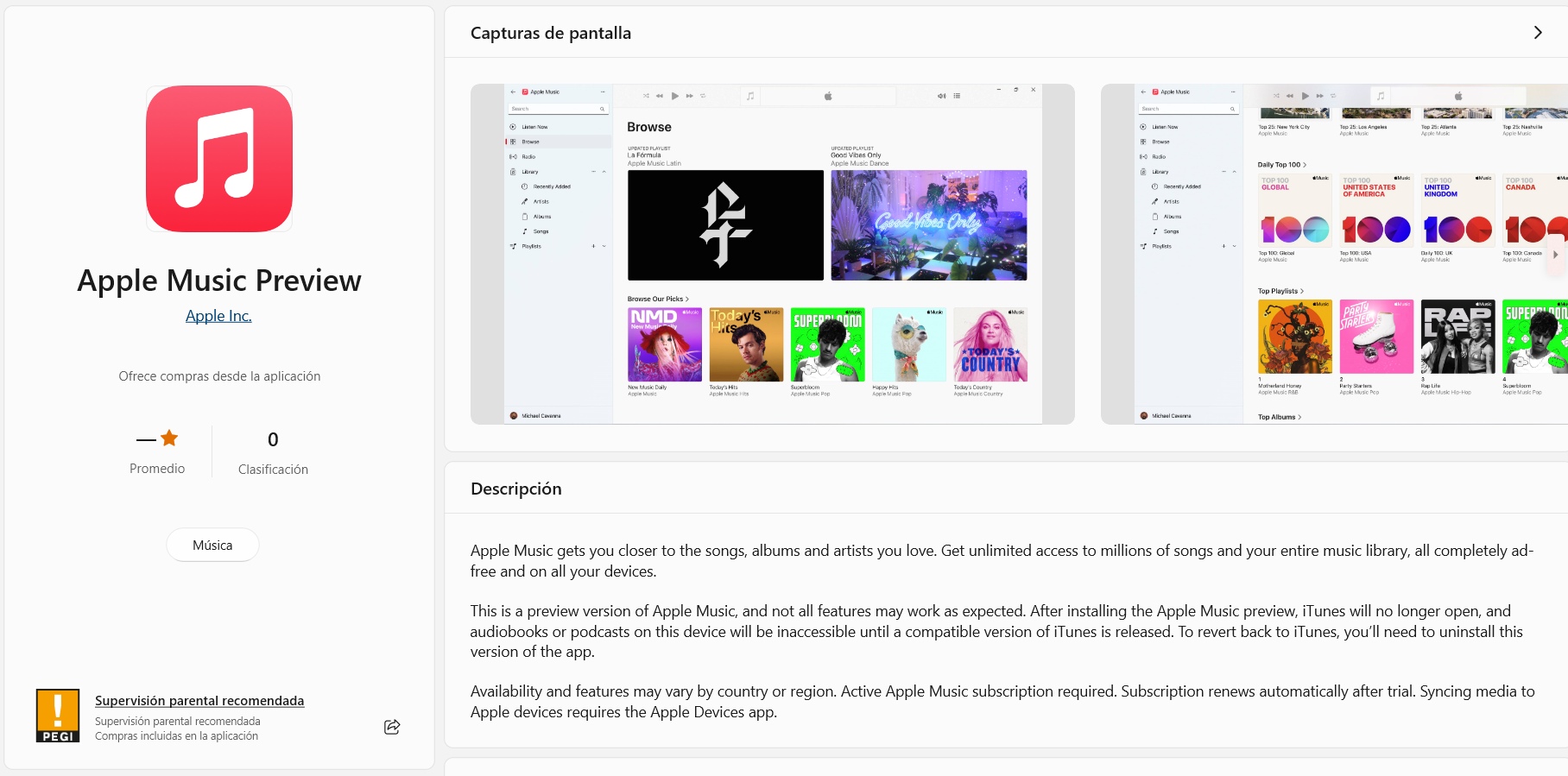Click the share icon beside parental info
The image size is (1568, 776).
[x=392, y=727]
